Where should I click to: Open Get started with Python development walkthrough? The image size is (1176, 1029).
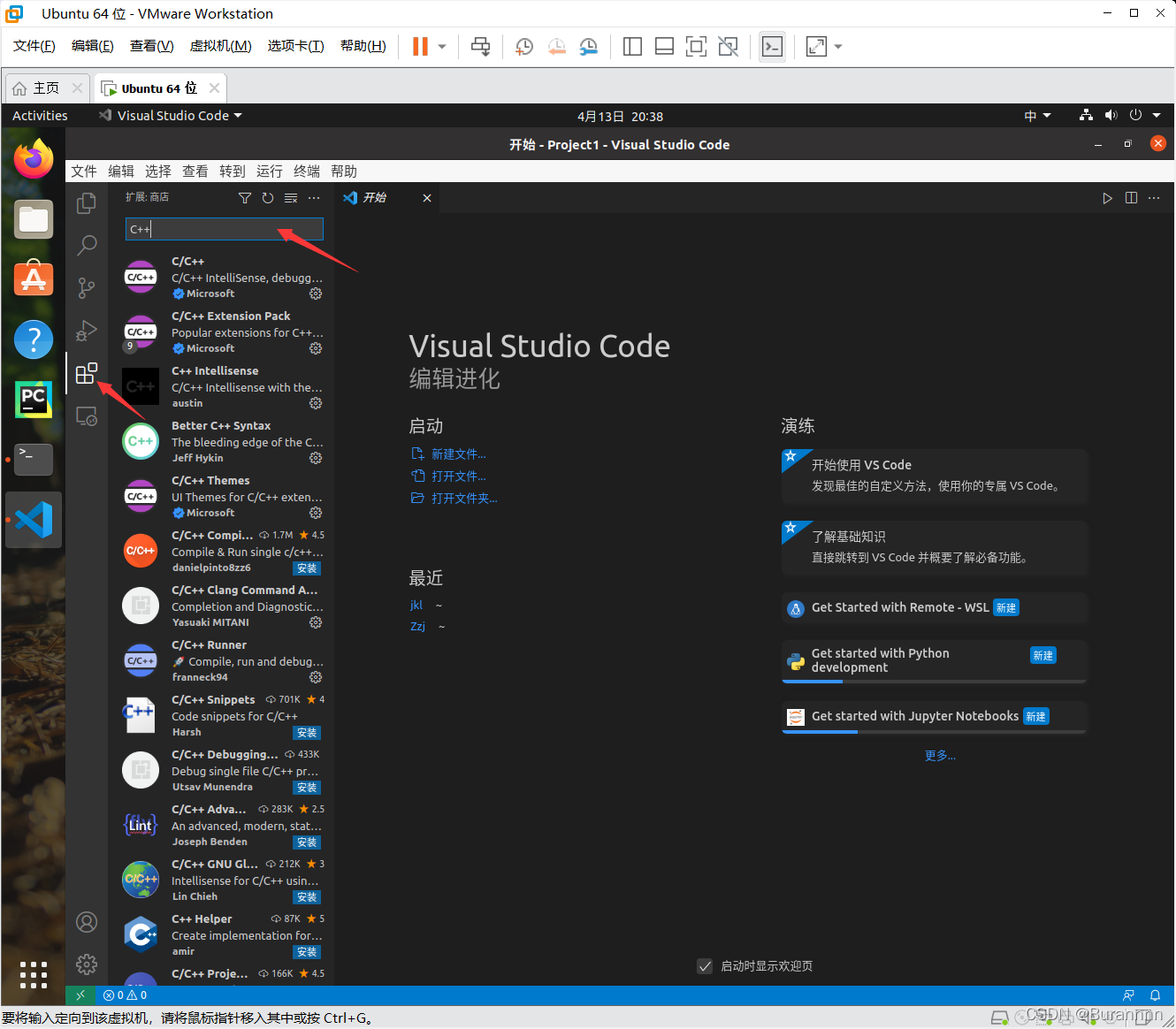pyautogui.click(x=935, y=660)
